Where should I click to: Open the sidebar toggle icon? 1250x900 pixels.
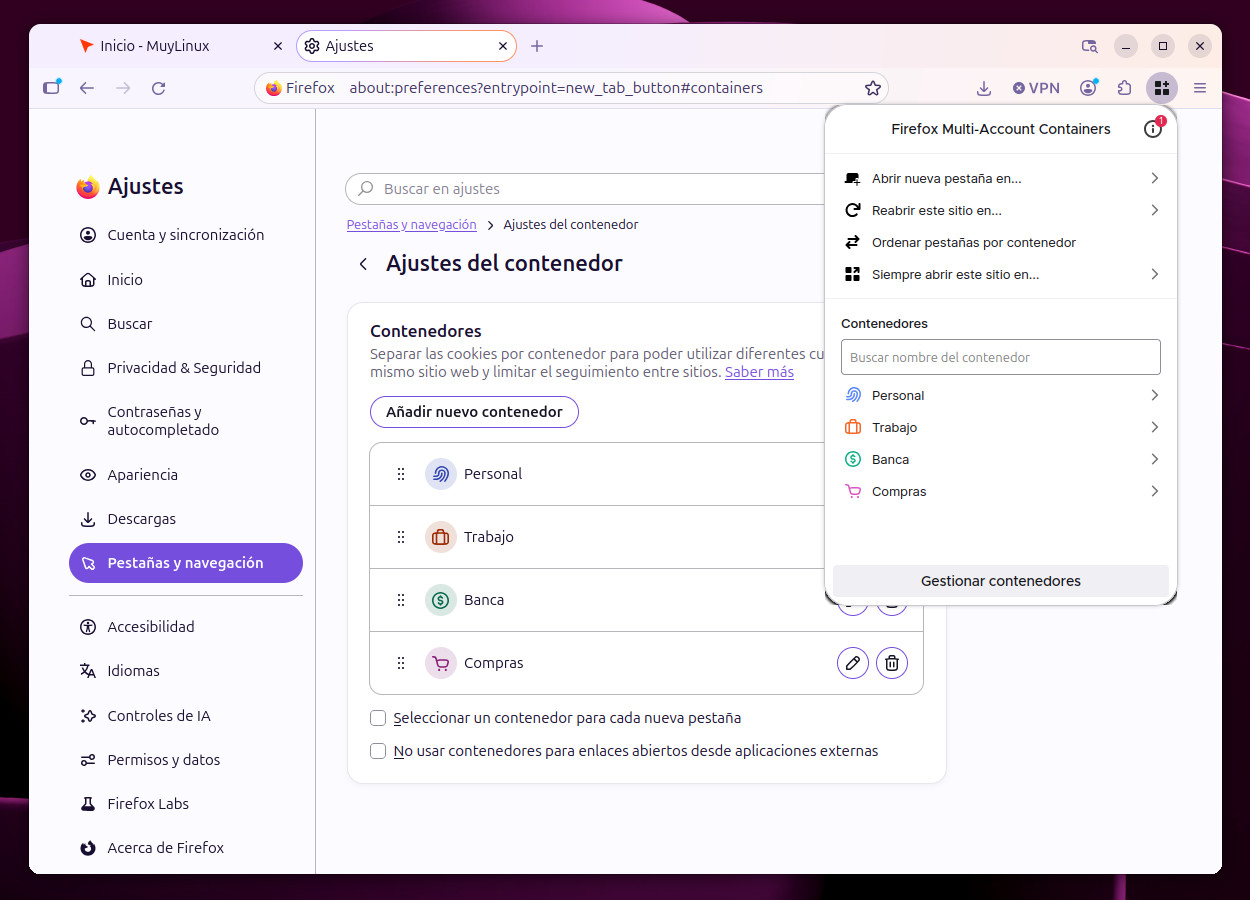(52, 88)
